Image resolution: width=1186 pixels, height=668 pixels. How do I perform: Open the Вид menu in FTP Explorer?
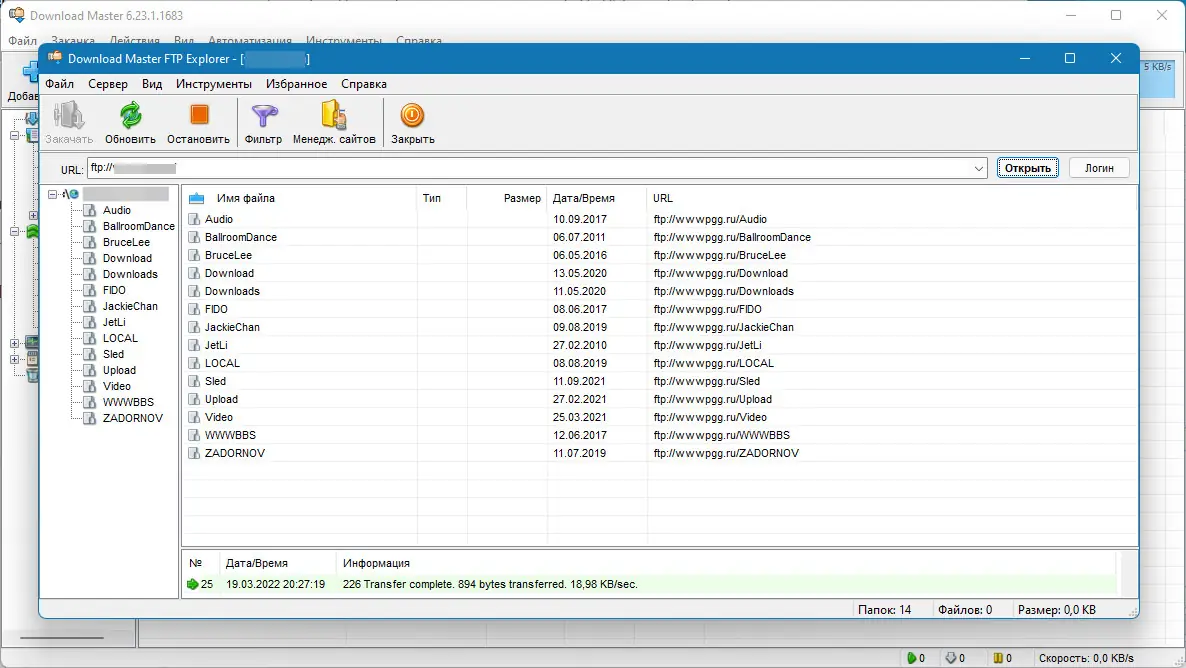[152, 84]
